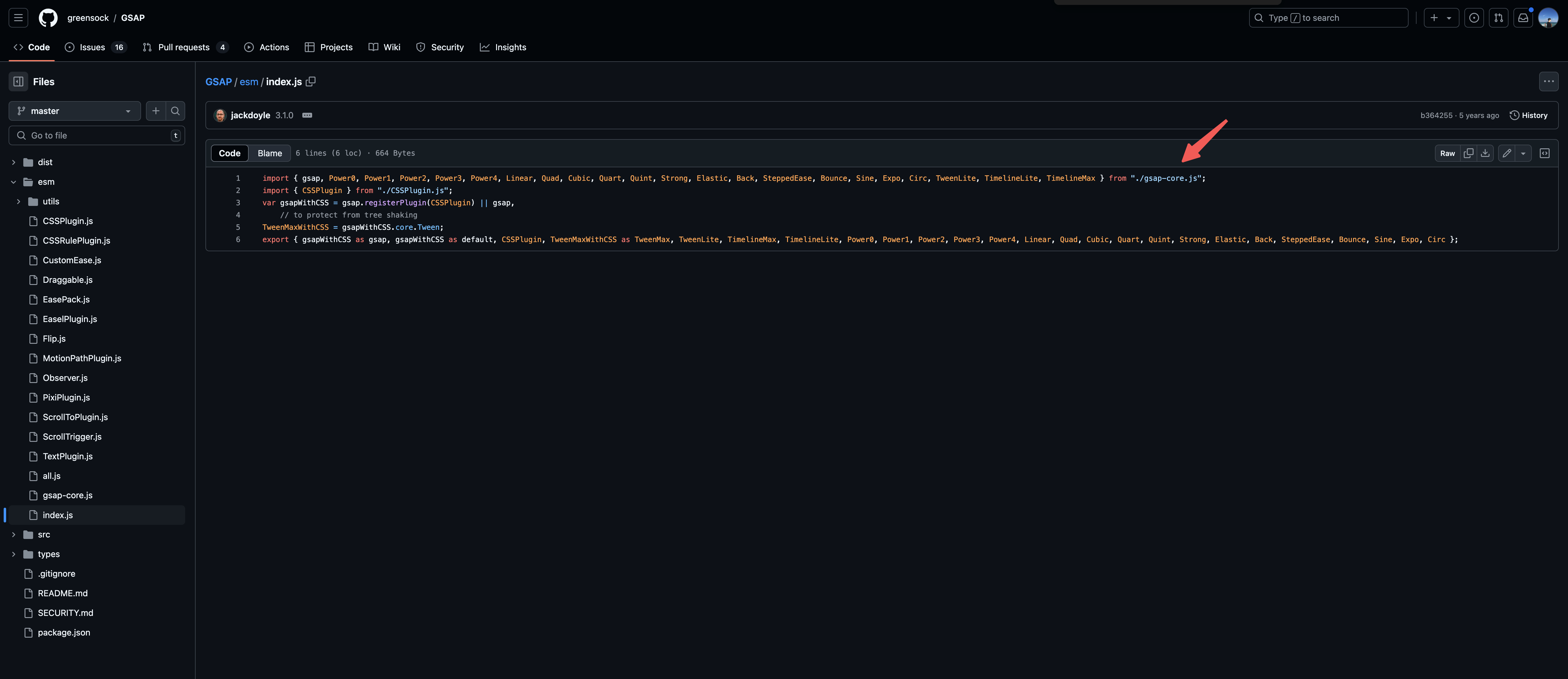Open commit b364255
The image size is (1568, 679).
coord(1436,115)
